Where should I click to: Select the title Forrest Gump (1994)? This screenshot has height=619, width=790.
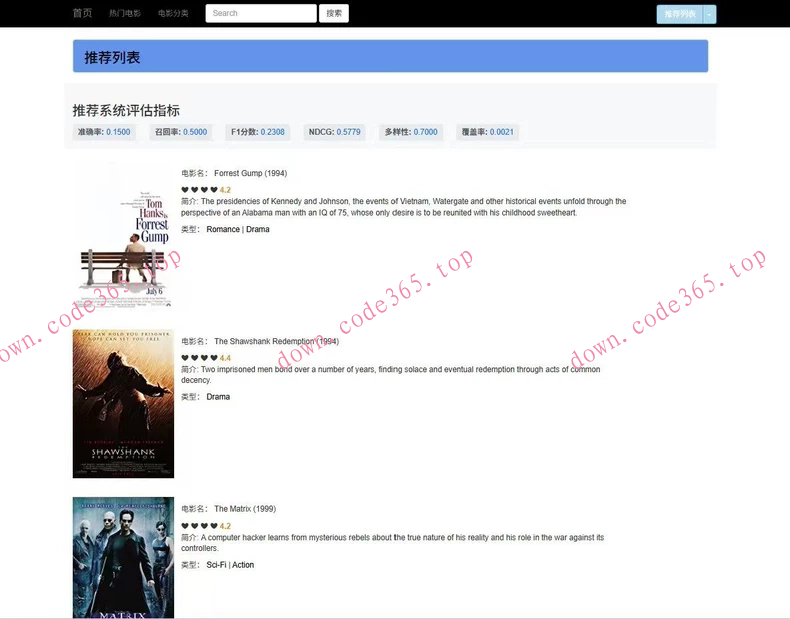[250, 173]
